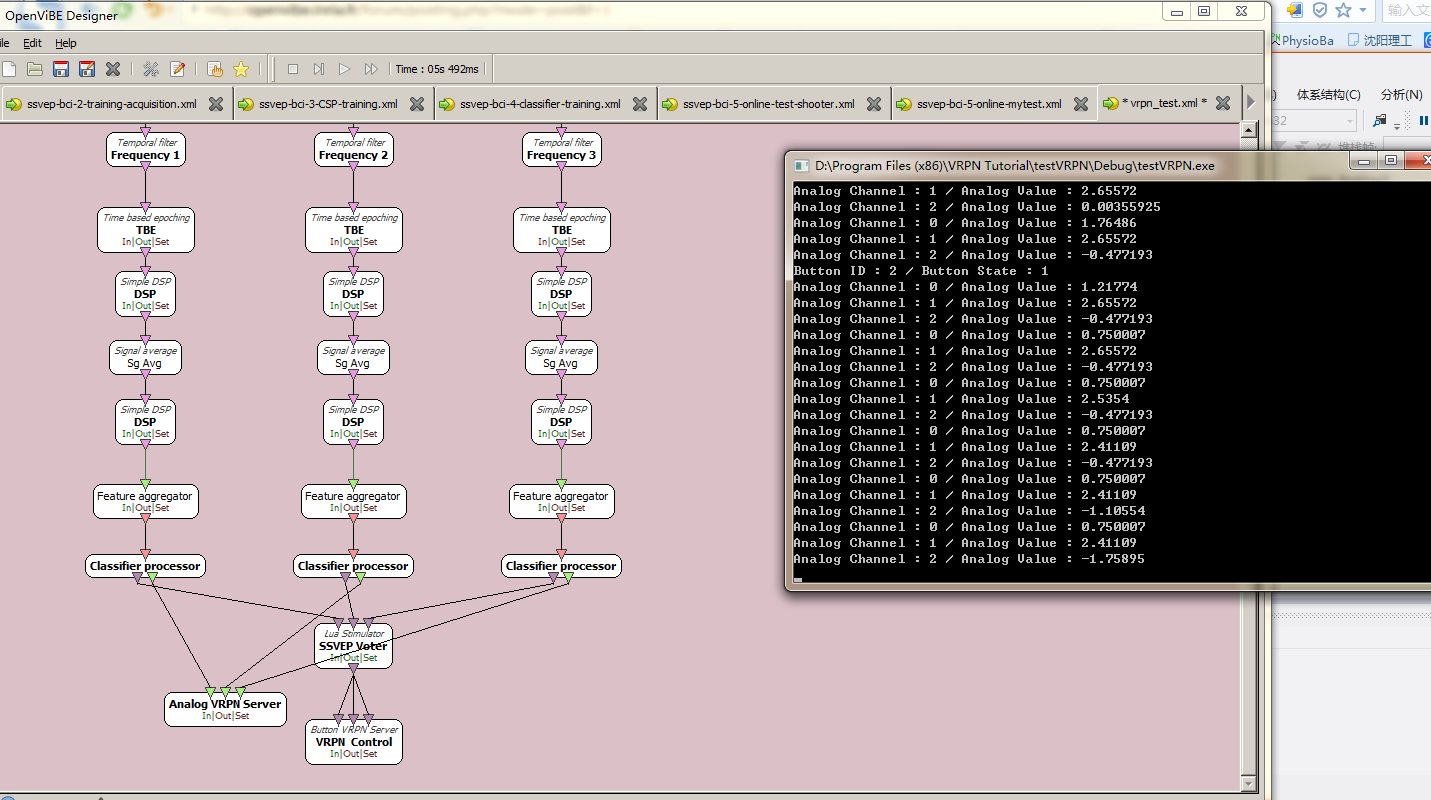Expand the dropdown arrow next to the star
The image size is (1431, 800).
(x=1364, y=10)
